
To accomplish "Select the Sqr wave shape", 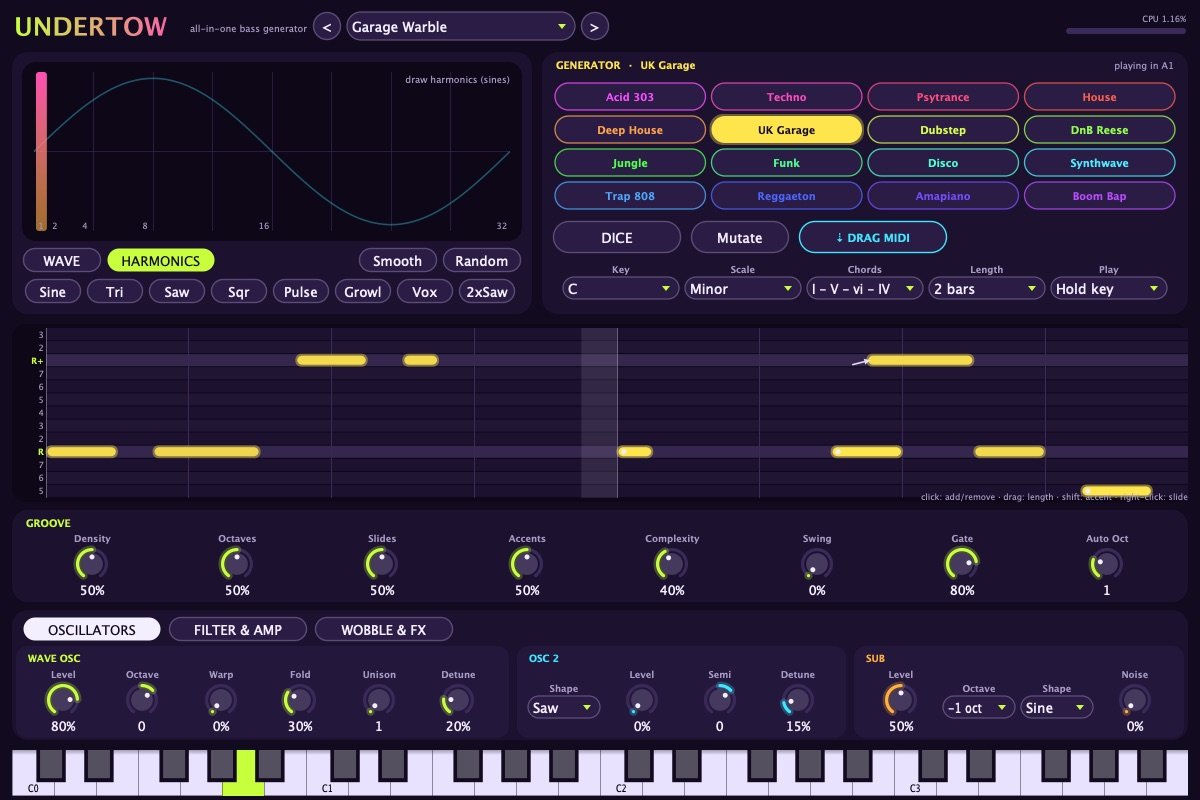I will [239, 292].
